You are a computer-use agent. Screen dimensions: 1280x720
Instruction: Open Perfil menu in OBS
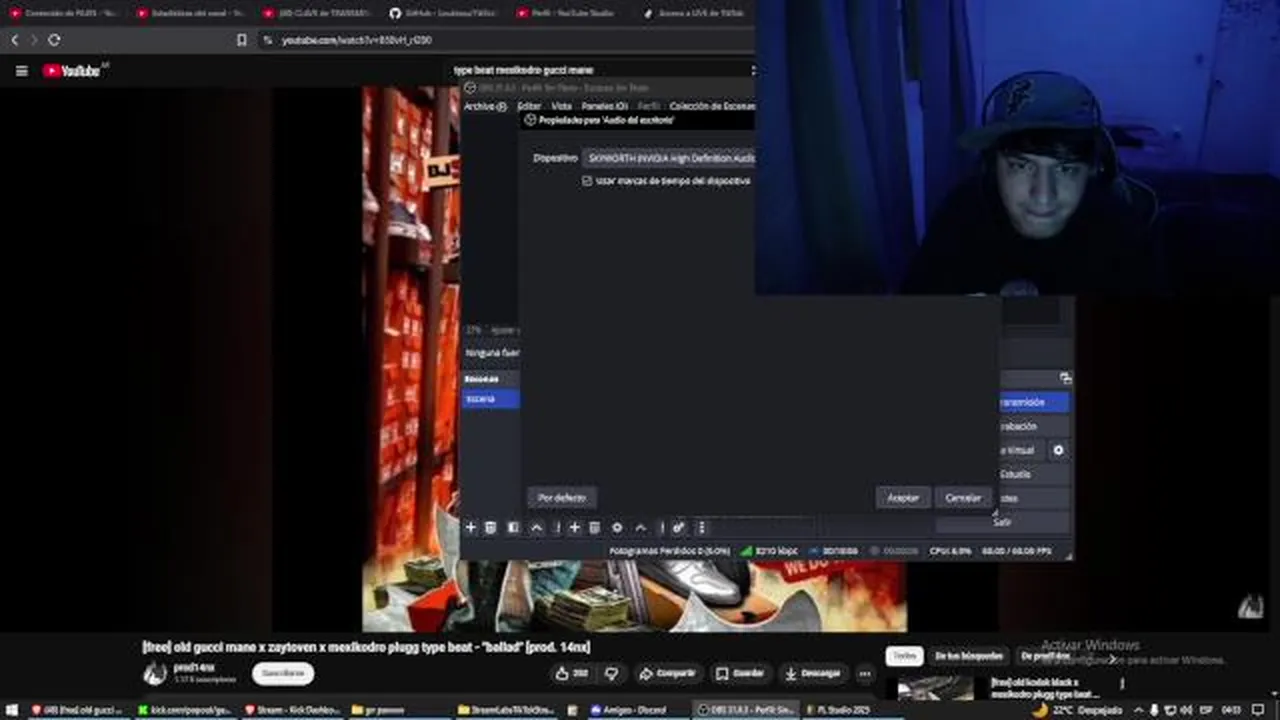pyautogui.click(x=649, y=106)
